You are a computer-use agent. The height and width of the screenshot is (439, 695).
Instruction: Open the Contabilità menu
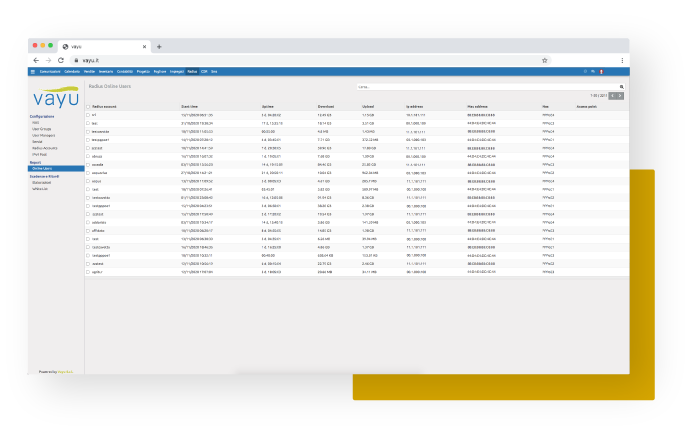pos(125,72)
